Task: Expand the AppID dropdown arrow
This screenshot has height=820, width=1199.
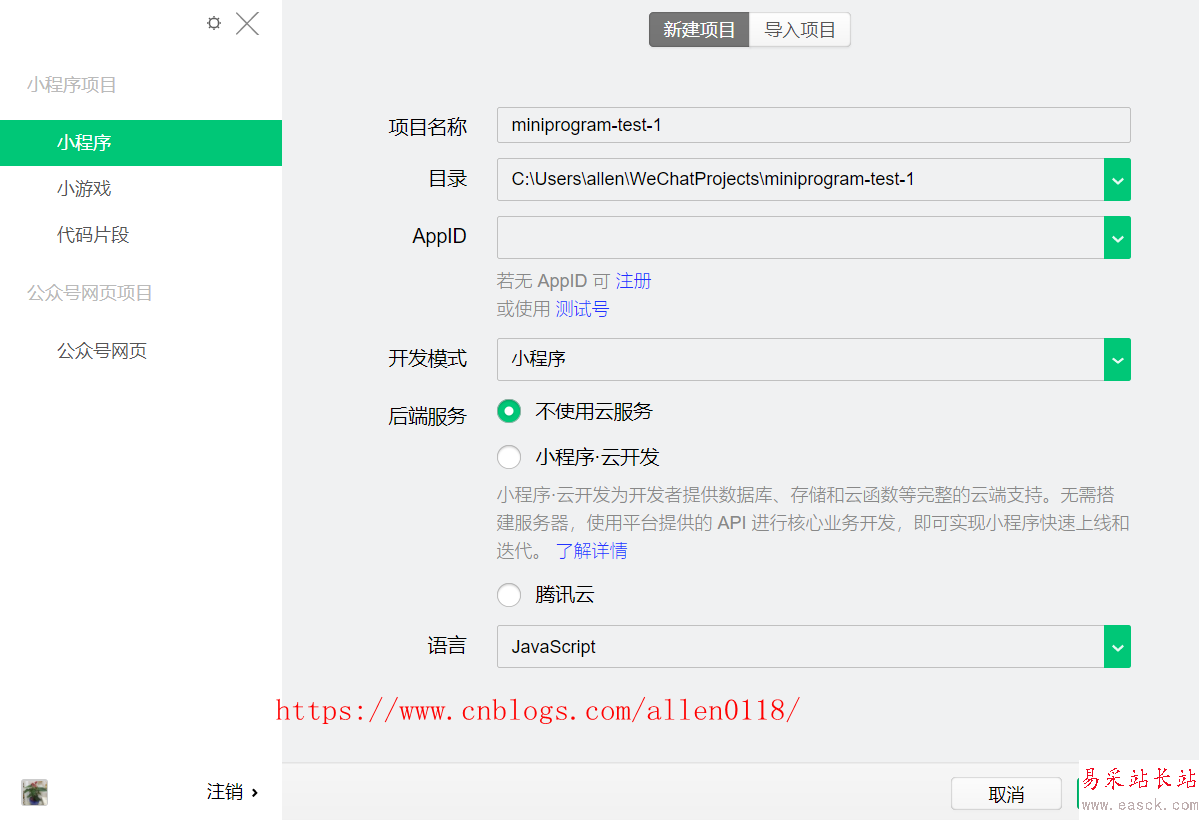Action: tap(1117, 238)
